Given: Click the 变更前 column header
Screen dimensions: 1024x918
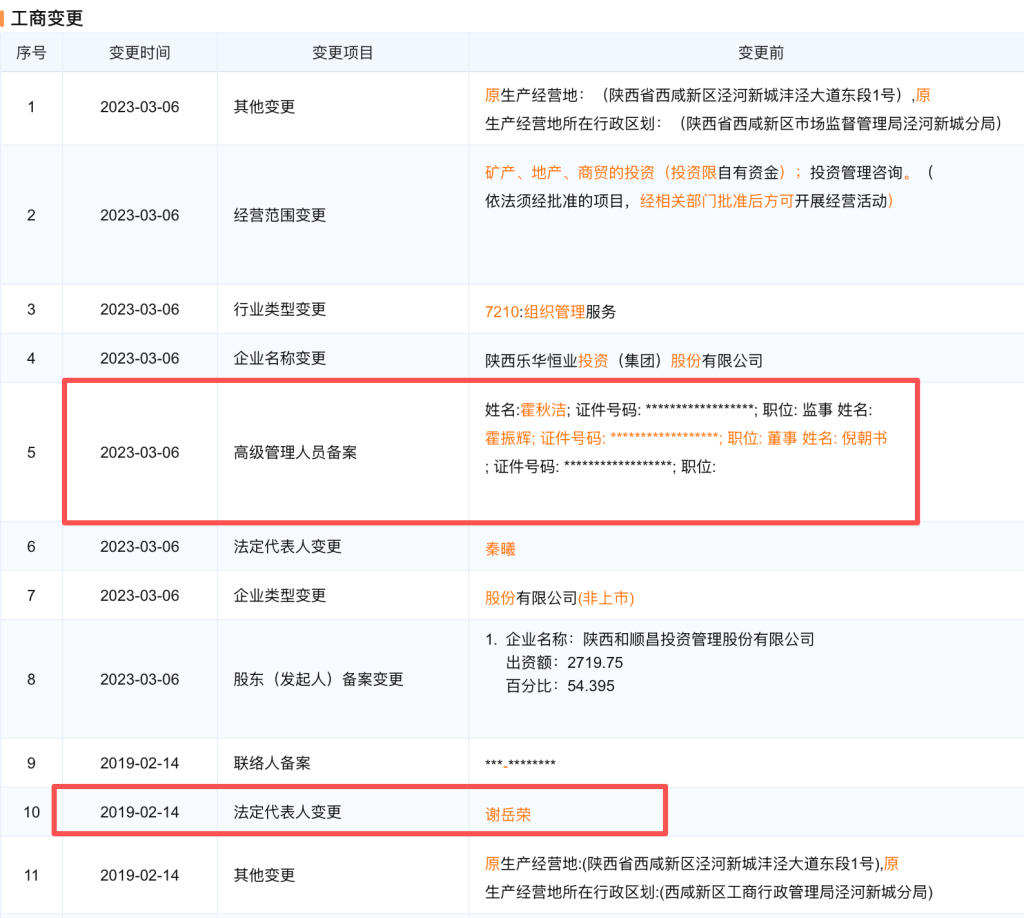Looking at the screenshot, I should (x=760, y=52).
